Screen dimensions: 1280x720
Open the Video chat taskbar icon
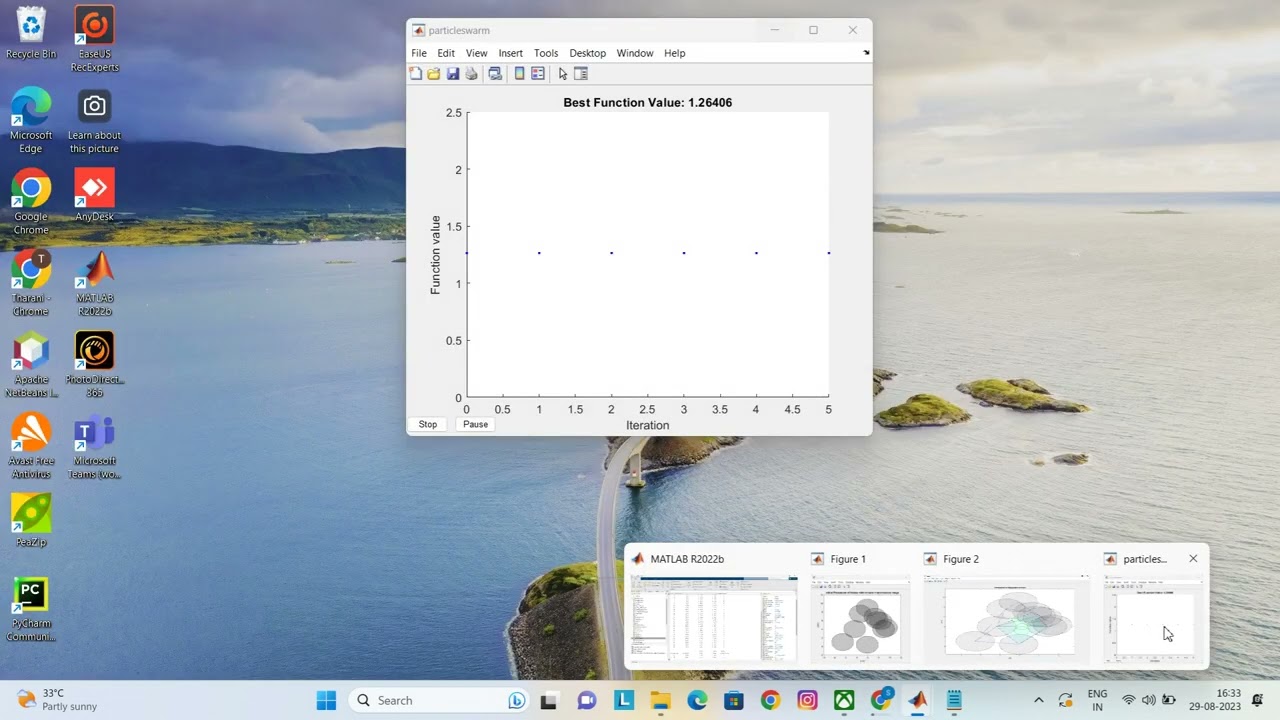click(586, 700)
